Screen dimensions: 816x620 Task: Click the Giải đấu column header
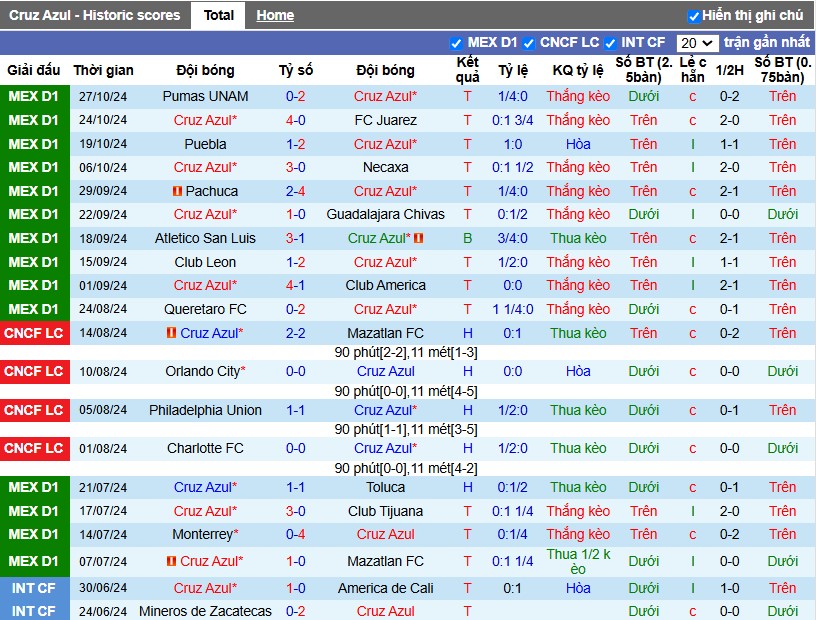[x=34, y=70]
